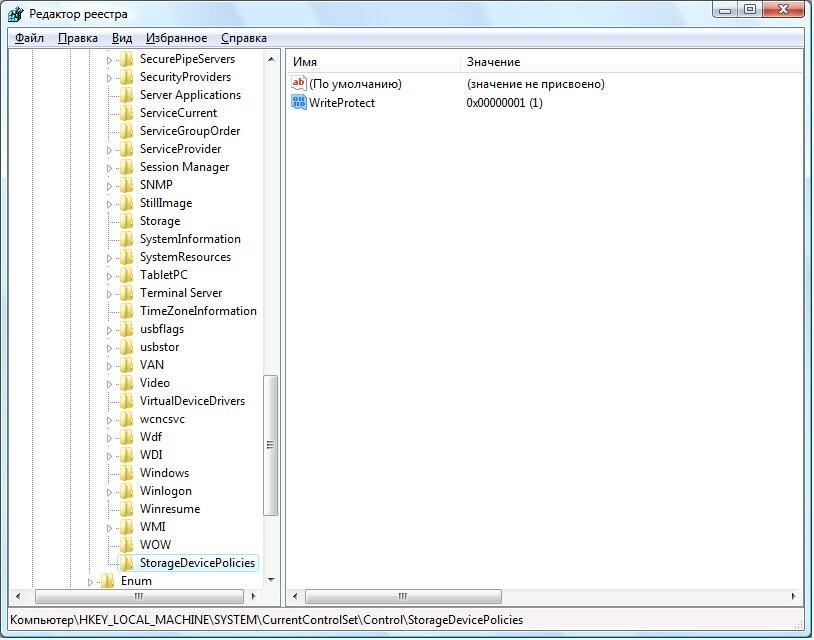Screen dimensions: 814x640
Task: Click the Storage folder icon
Action: pos(126,221)
